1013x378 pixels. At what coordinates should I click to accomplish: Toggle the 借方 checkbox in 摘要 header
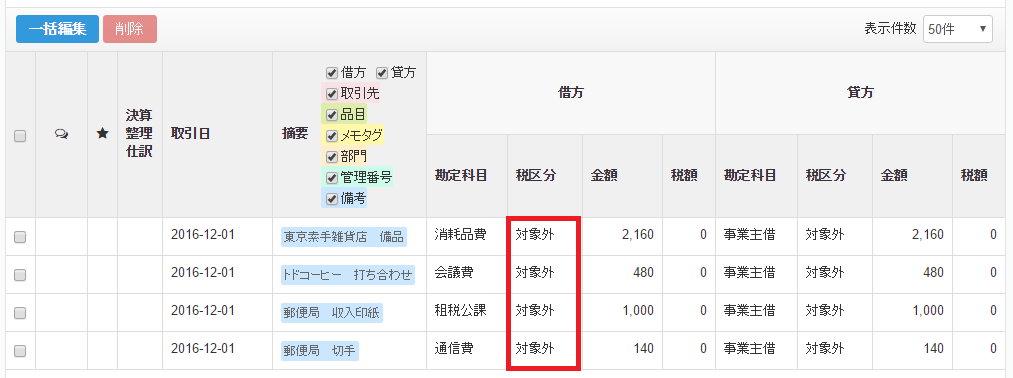[331, 72]
